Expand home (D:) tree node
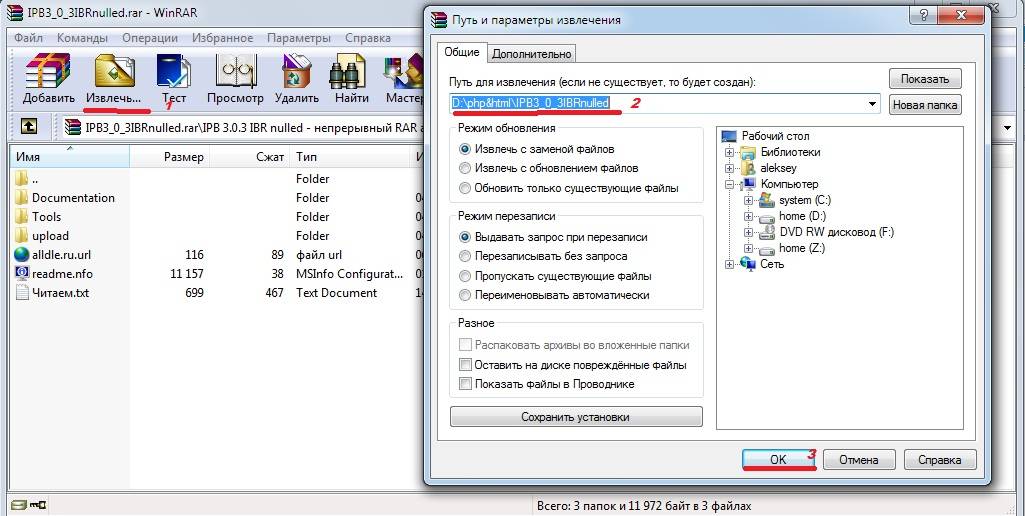This screenshot has height=516, width=1025. [x=749, y=216]
